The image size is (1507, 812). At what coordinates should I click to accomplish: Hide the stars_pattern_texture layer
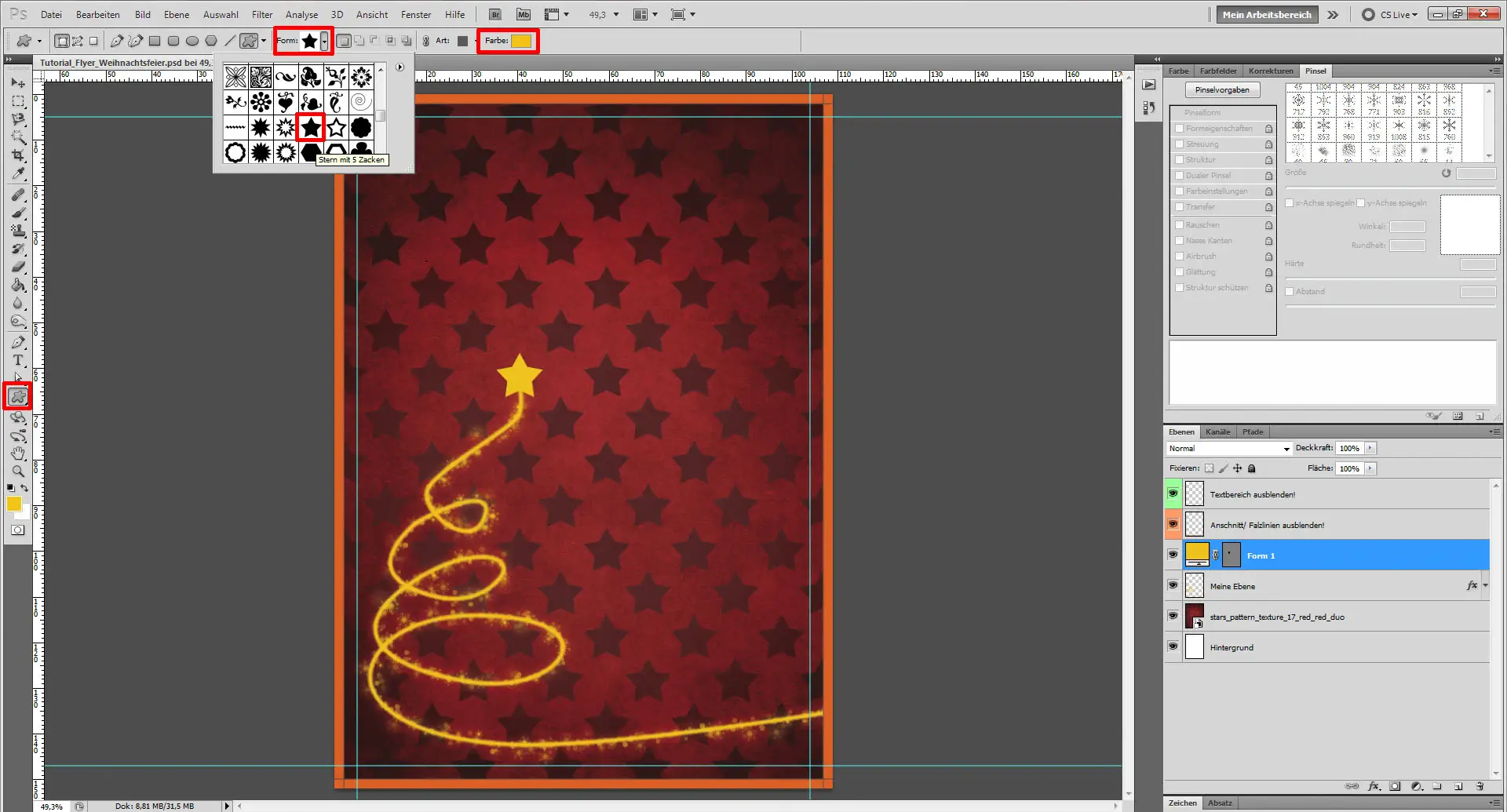(x=1173, y=616)
